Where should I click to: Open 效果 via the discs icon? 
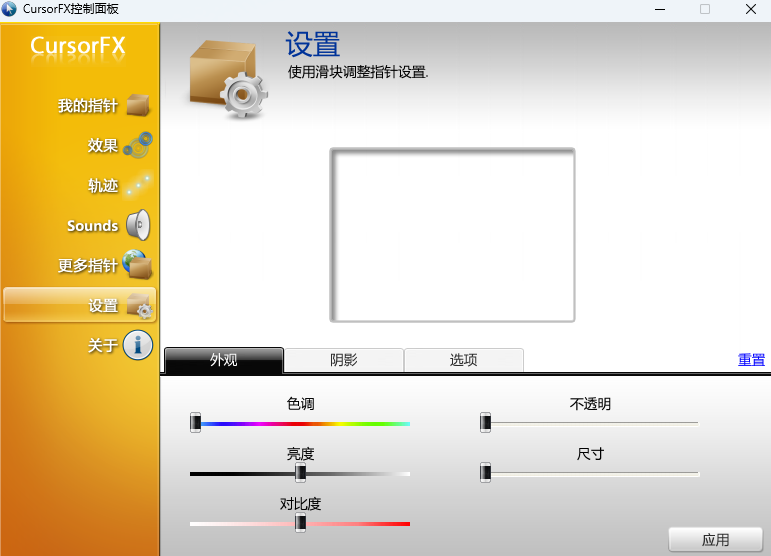pyautogui.click(x=137, y=146)
